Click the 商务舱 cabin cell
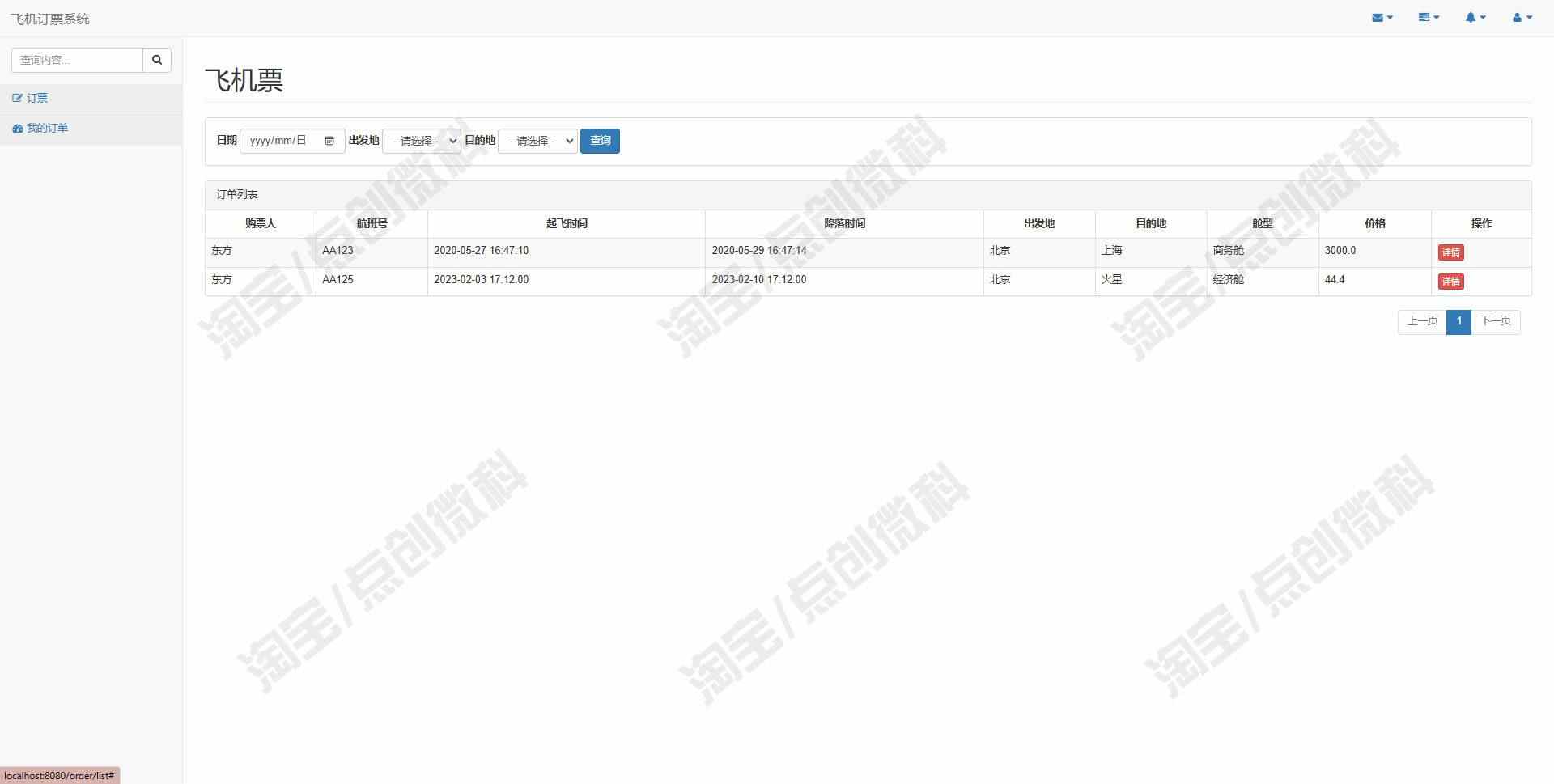The width and height of the screenshot is (1554, 784). pos(1263,252)
